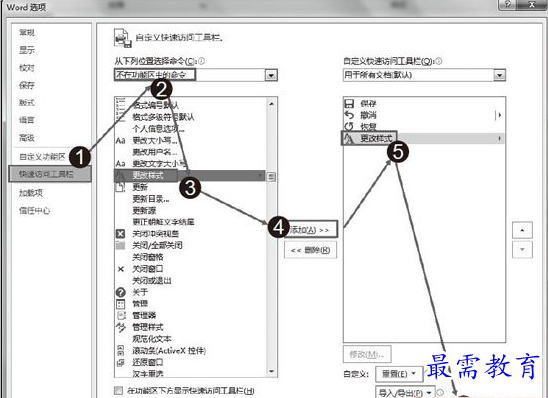The height and width of the screenshot is (398, 548).
Task: Expand submenu arrow on 撤消 row
Action: click(x=500, y=115)
